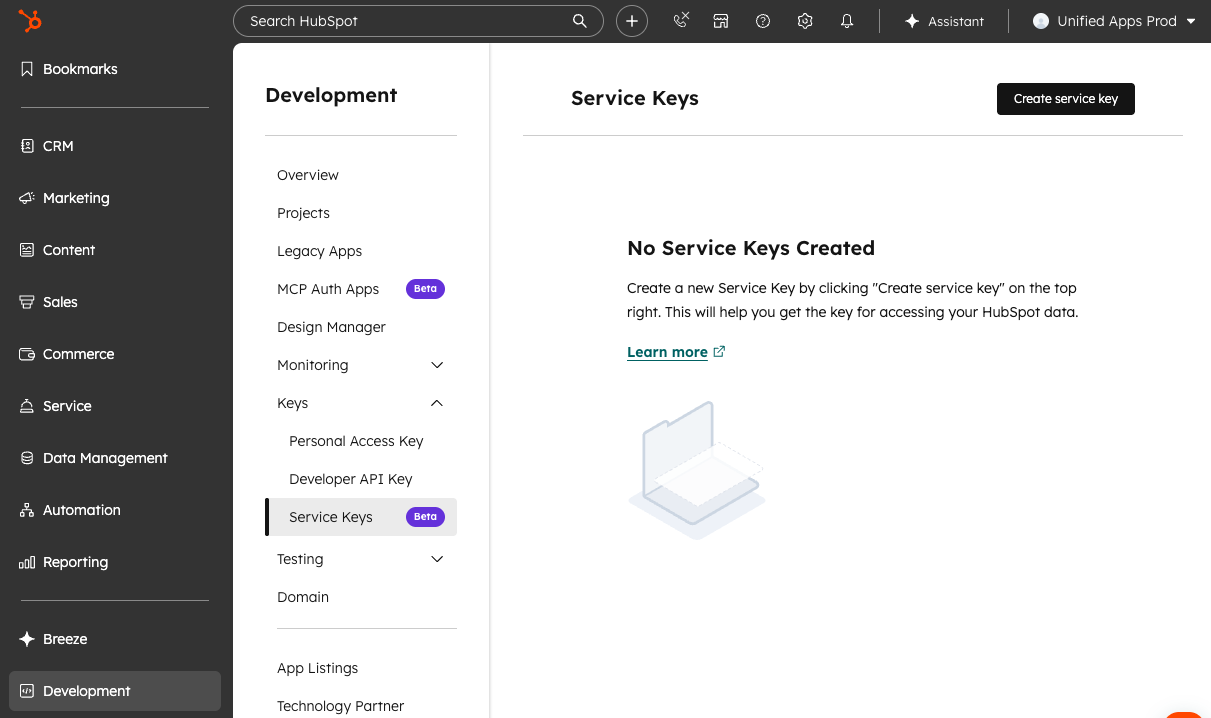The image size is (1211, 718).
Task: Open the Domain page
Action: [303, 597]
